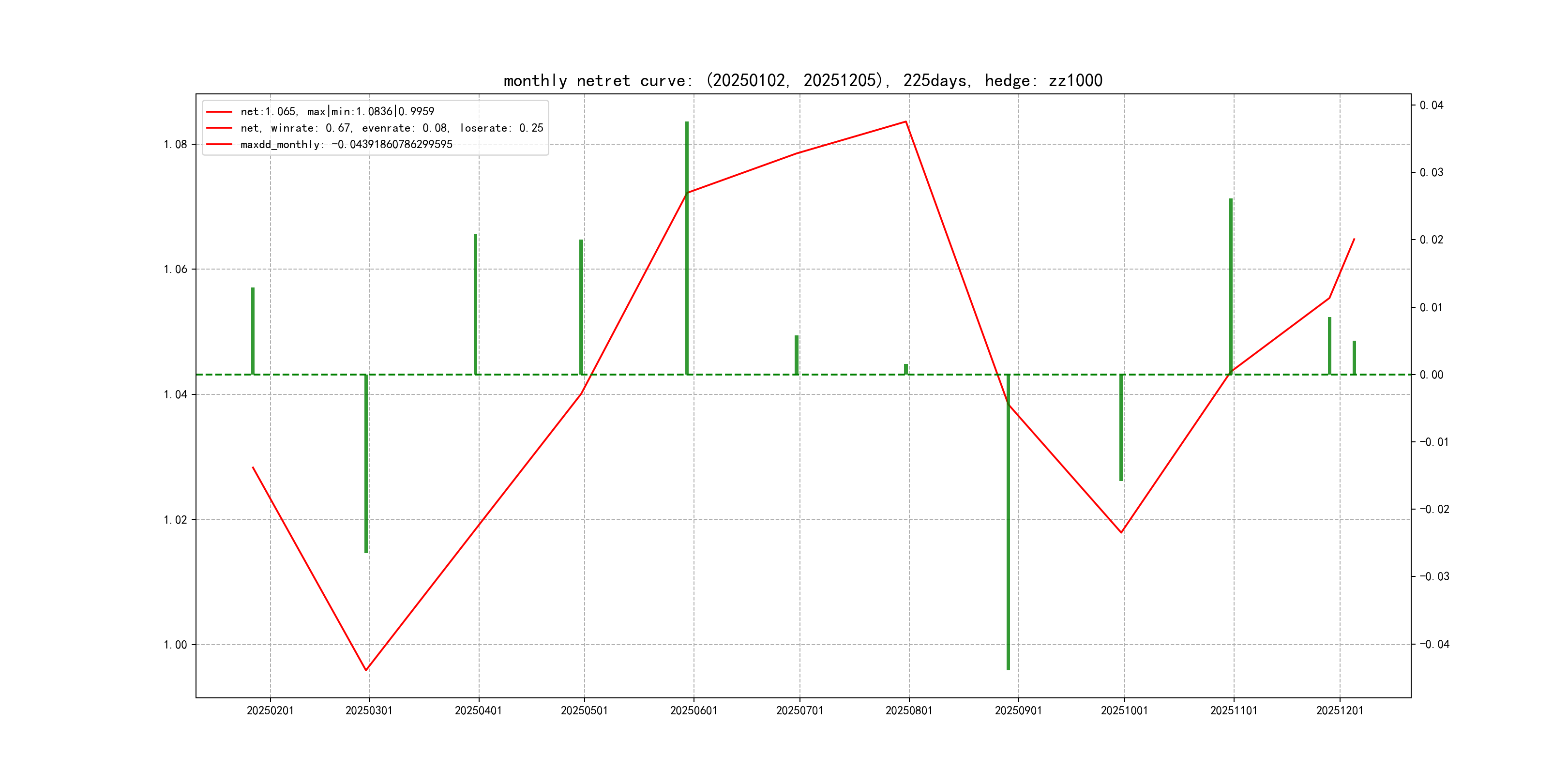The image size is (1568, 784).
Task: Click the red curve minimum near 20250301
Action: 366,670
